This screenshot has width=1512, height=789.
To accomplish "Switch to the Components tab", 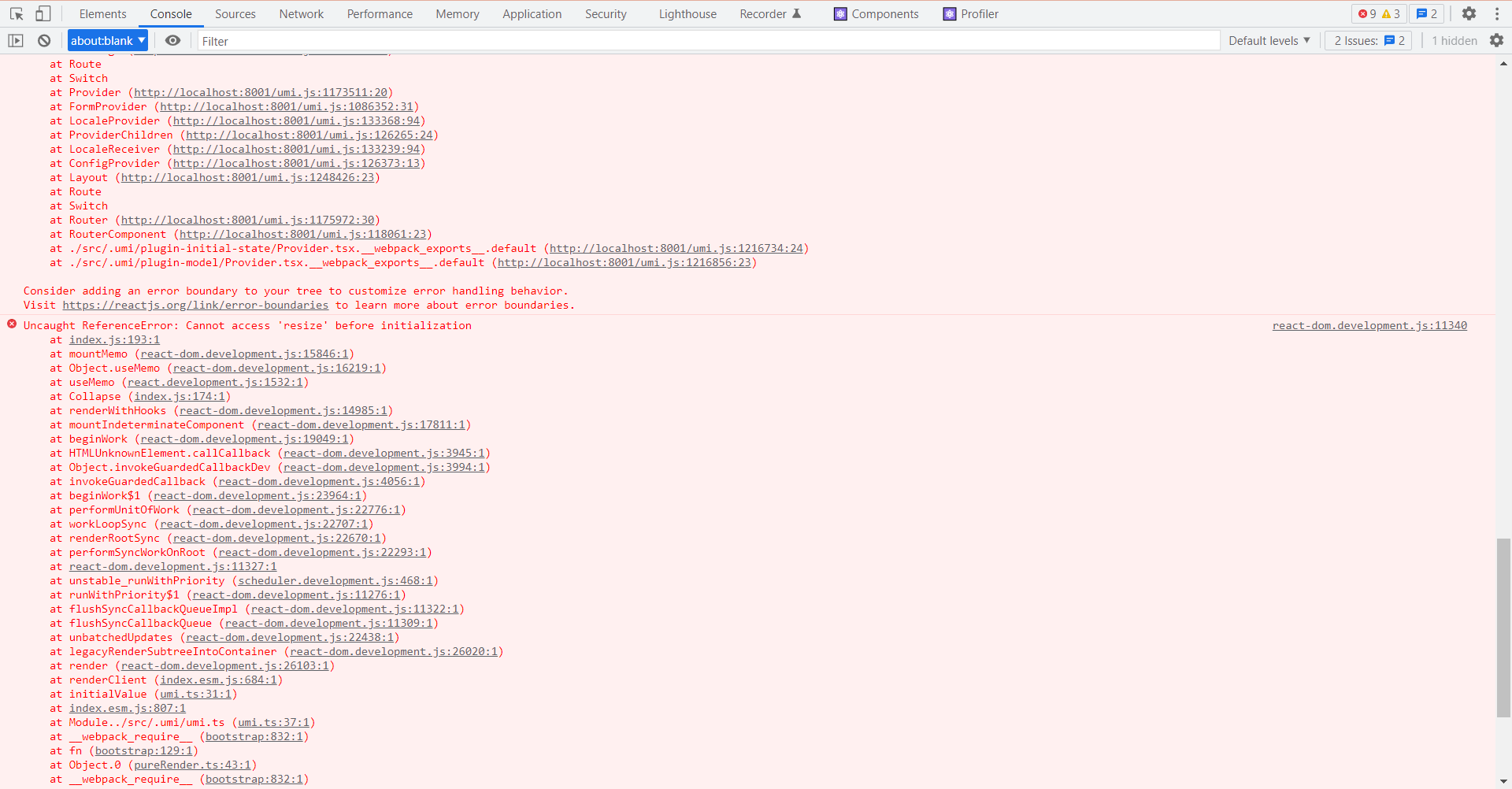I will (876, 13).
